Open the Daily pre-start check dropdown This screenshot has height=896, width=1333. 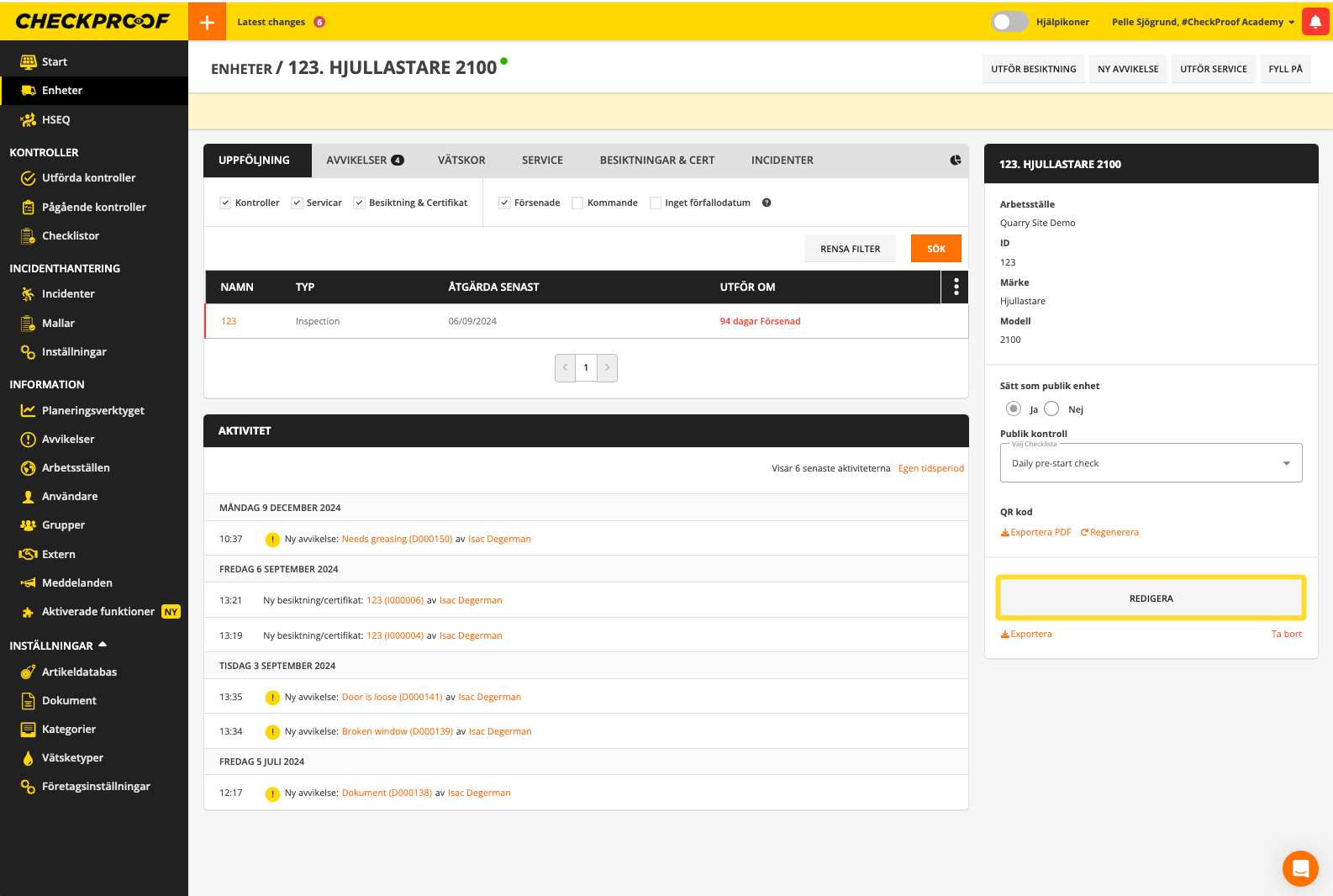1151,463
